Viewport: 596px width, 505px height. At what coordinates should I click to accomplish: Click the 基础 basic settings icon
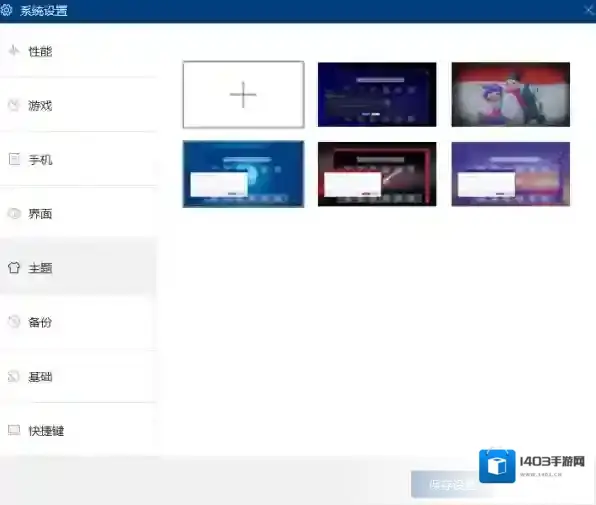pos(14,376)
